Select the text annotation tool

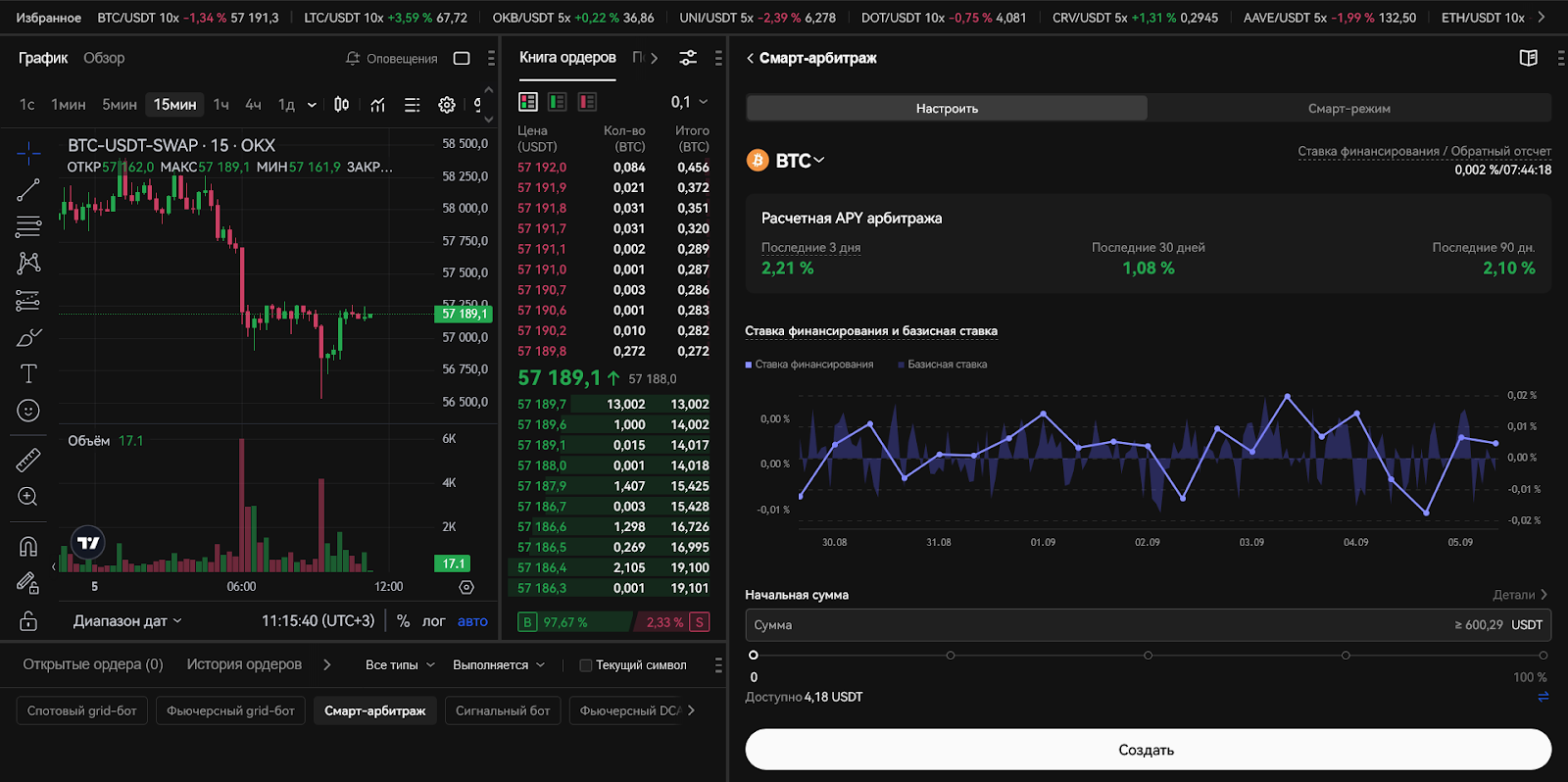[28, 373]
